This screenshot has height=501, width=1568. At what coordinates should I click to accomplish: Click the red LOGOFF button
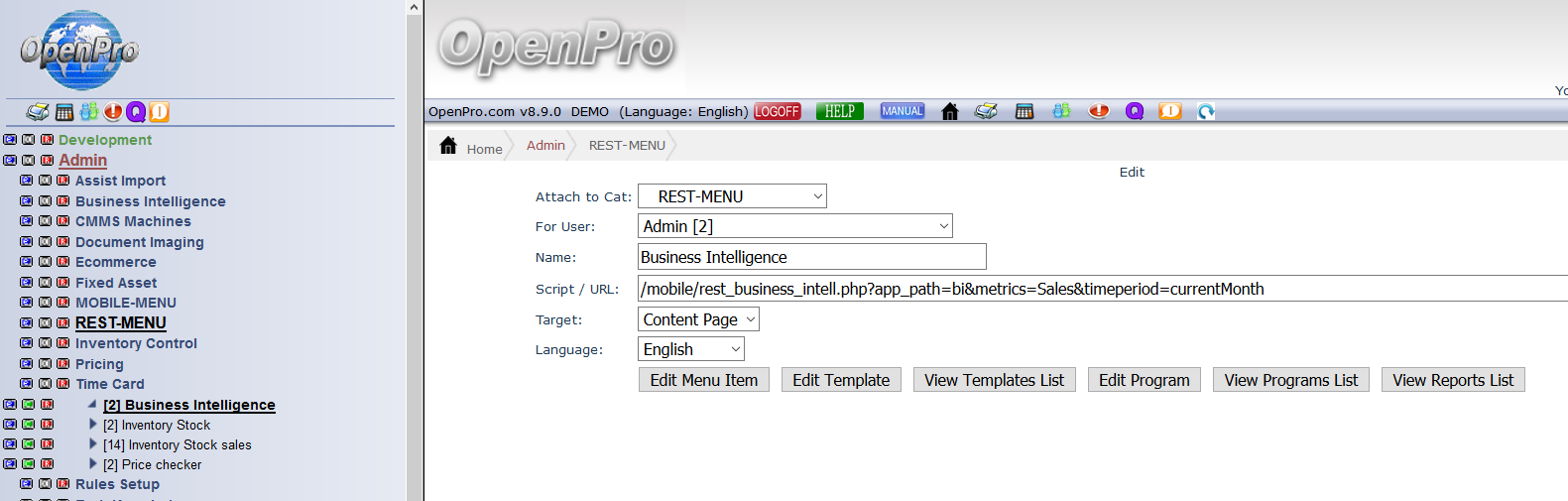pos(777,111)
